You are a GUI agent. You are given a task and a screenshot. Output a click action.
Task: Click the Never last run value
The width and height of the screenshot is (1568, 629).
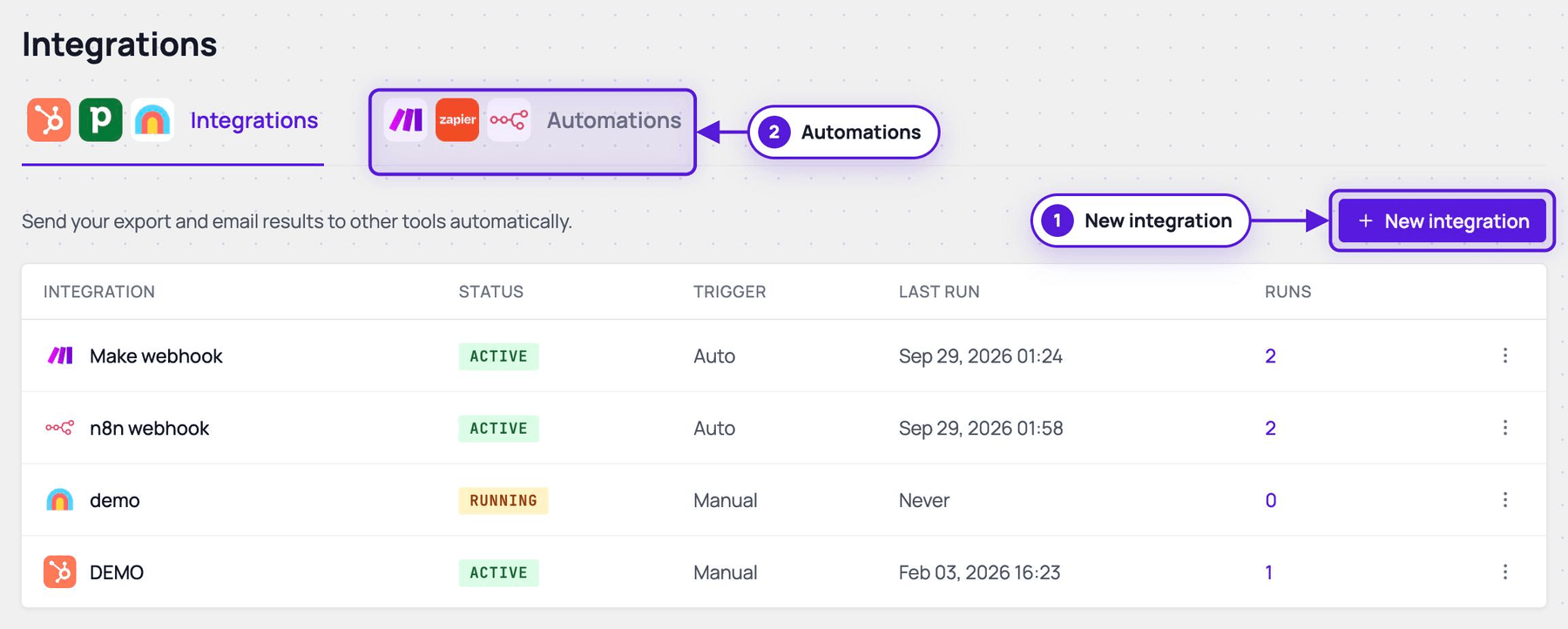tap(924, 500)
